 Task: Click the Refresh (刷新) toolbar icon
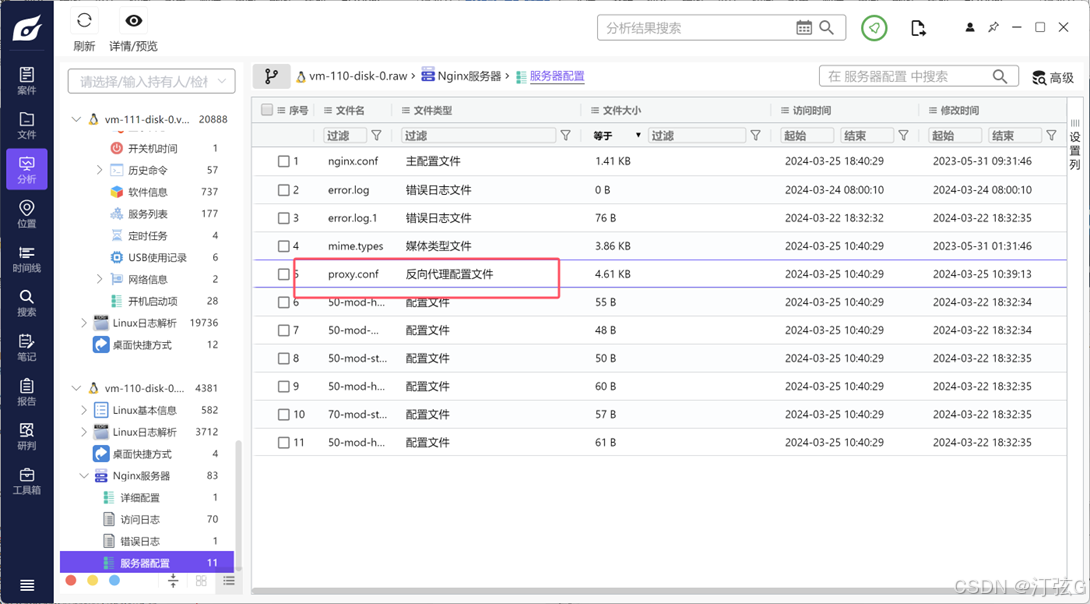pos(84,21)
